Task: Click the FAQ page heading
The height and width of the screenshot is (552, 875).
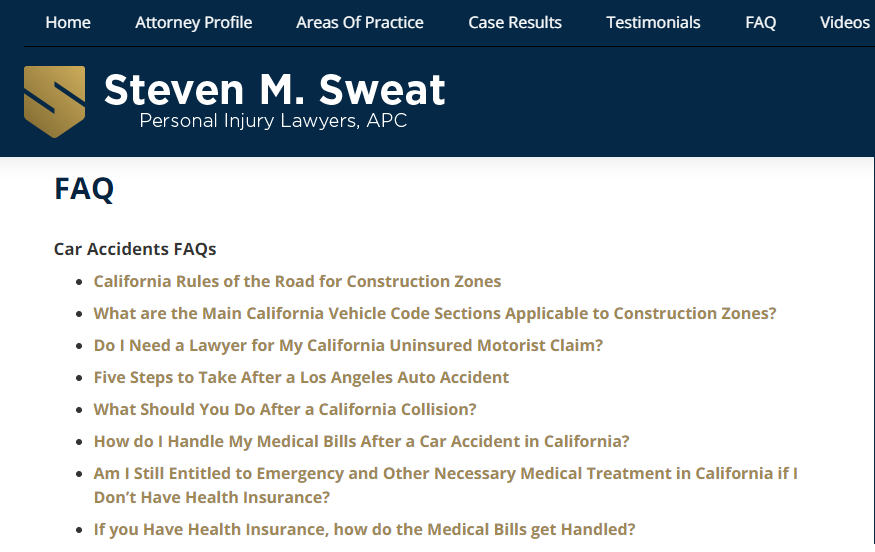Action: tap(84, 189)
